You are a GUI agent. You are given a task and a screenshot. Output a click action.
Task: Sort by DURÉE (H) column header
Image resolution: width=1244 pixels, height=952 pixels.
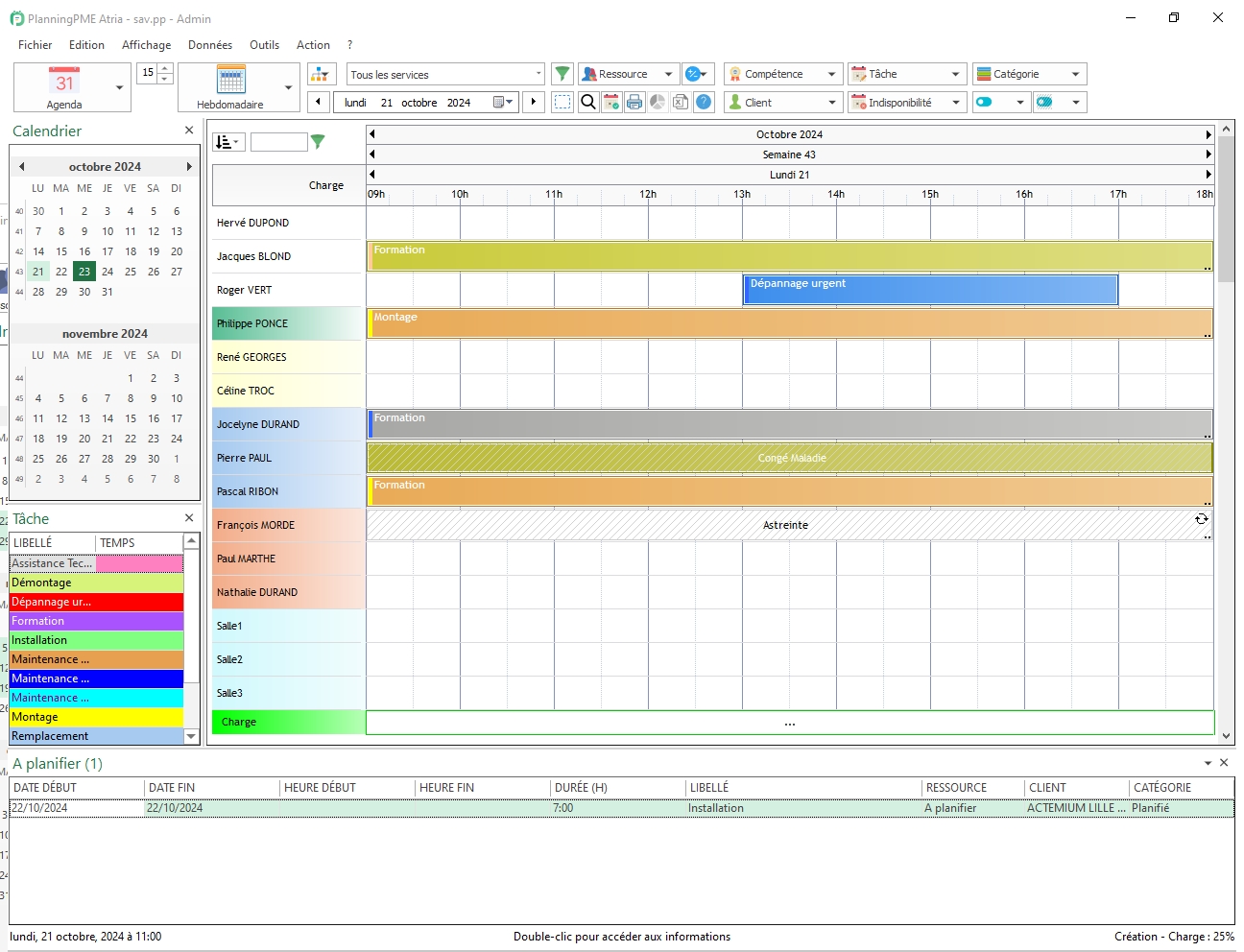point(618,788)
